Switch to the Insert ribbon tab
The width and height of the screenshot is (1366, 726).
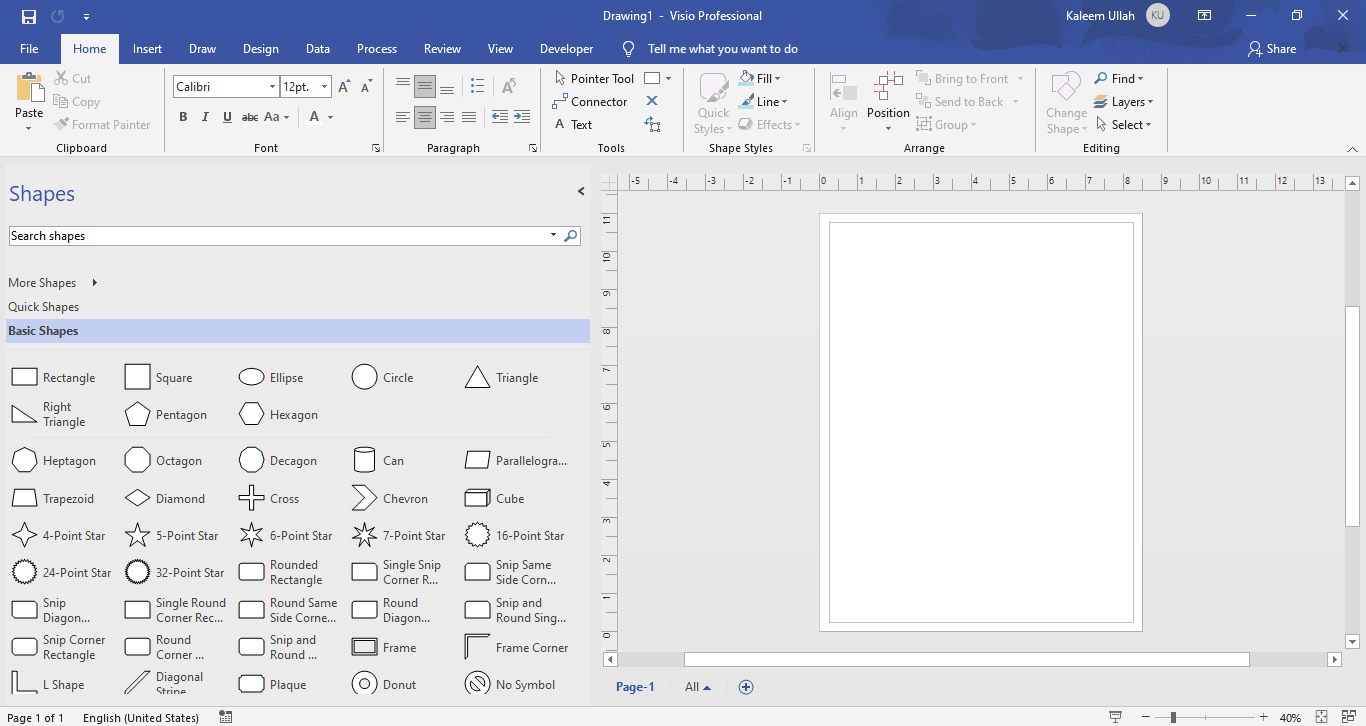147,48
